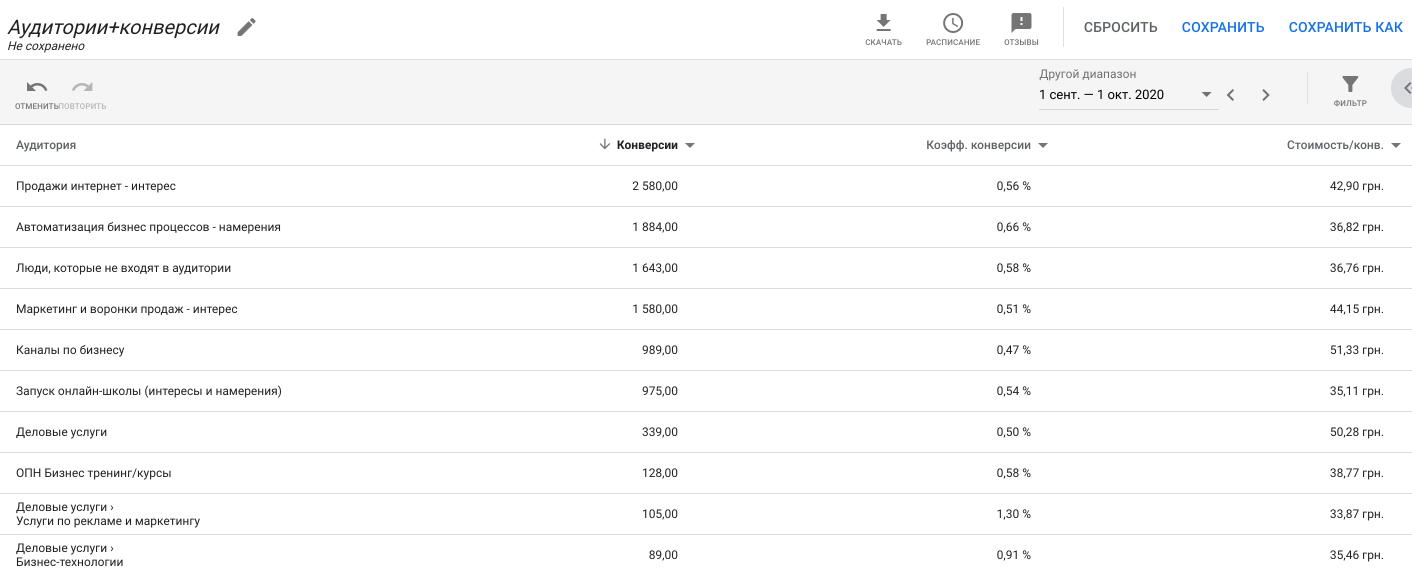Click conversion rate 0,56 %
1412x571 pixels.
click(x=1013, y=186)
